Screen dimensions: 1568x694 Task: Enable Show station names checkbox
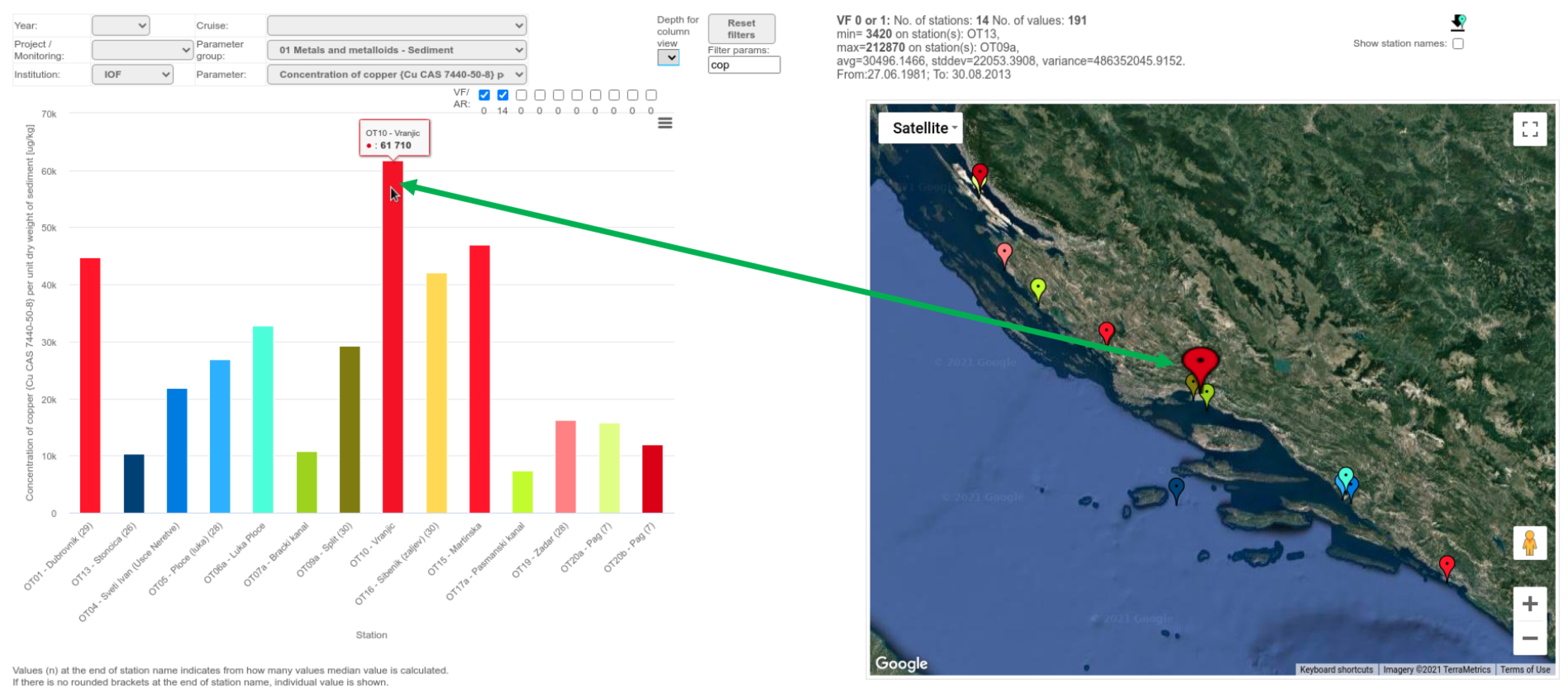pyautogui.click(x=1458, y=44)
